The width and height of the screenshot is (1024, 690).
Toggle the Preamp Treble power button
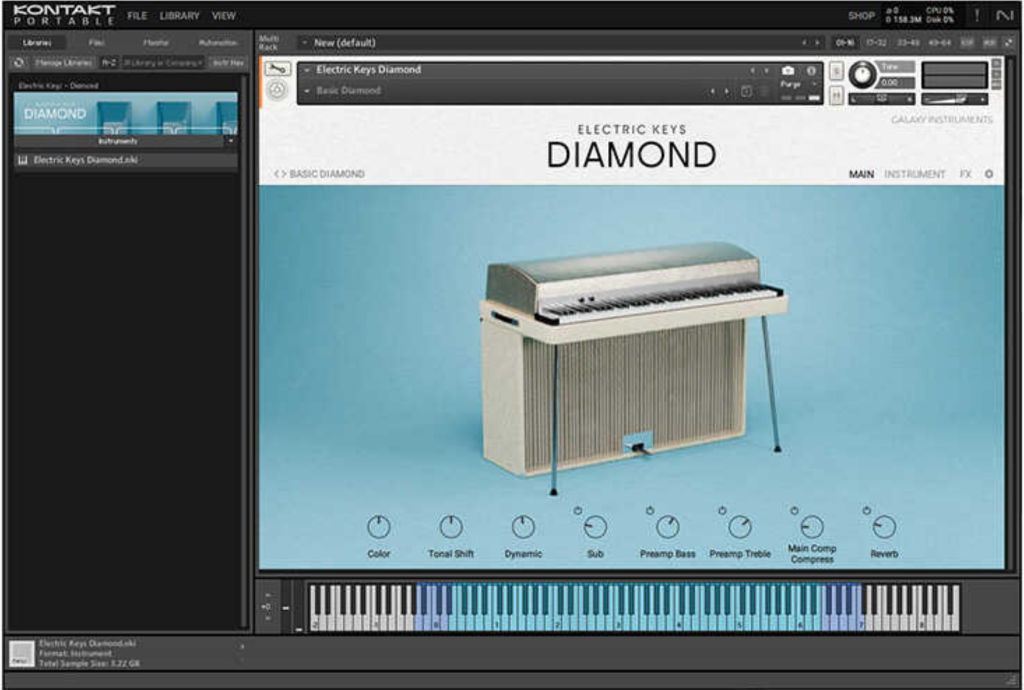pyautogui.click(x=722, y=510)
